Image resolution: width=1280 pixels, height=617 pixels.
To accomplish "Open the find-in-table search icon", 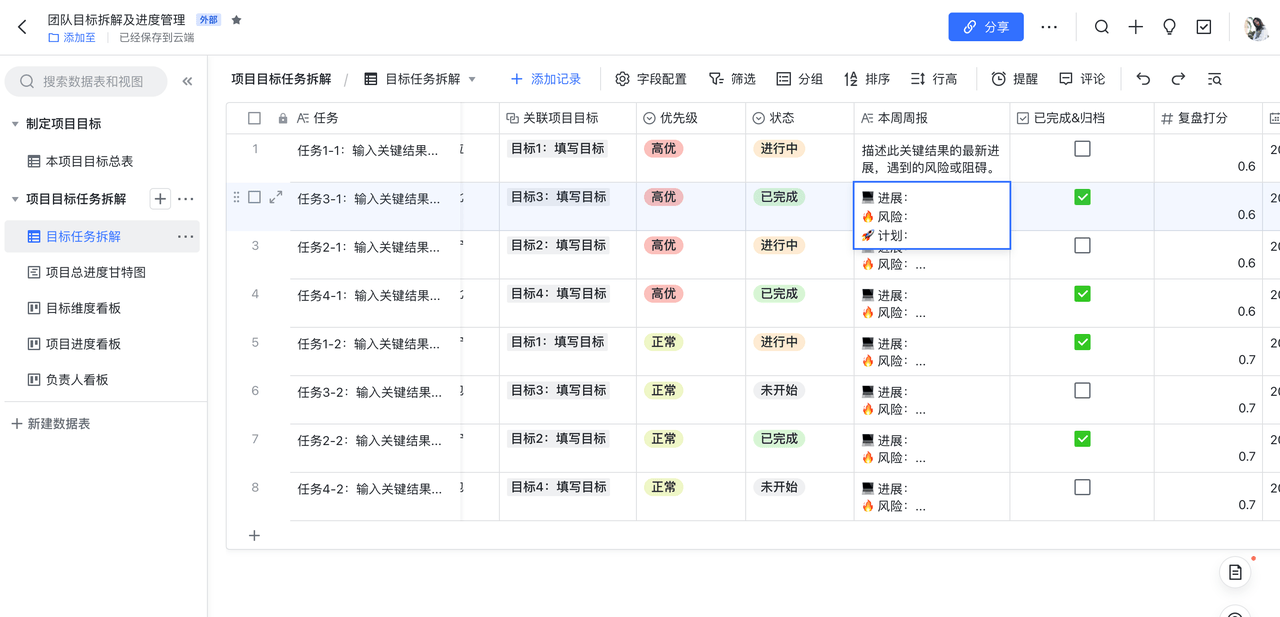I will tap(1214, 79).
